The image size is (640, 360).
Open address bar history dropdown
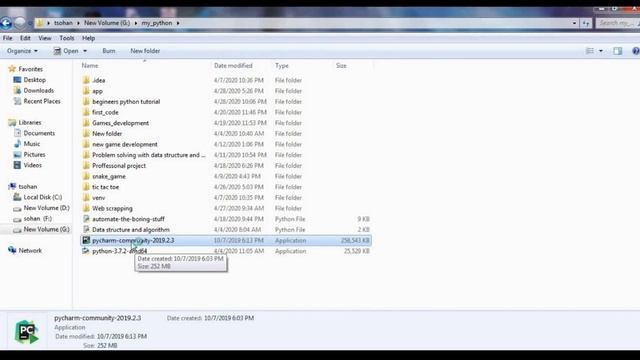click(x=574, y=23)
